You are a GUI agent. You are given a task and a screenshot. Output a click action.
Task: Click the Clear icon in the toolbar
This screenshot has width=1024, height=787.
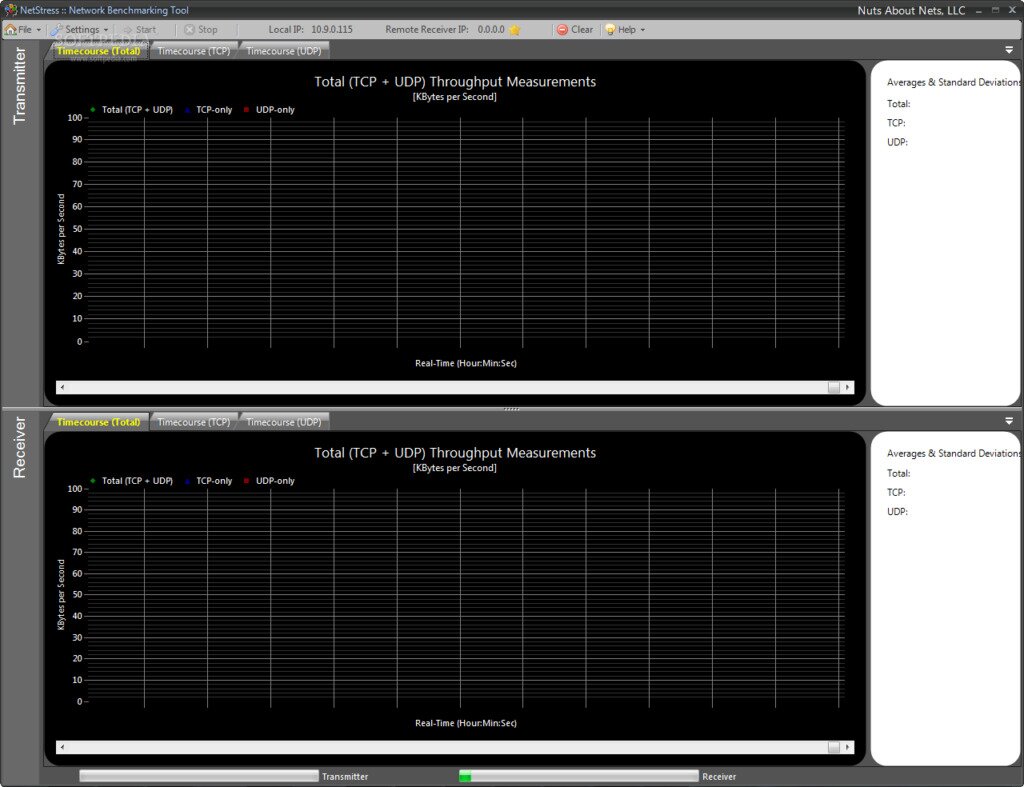[x=561, y=29]
